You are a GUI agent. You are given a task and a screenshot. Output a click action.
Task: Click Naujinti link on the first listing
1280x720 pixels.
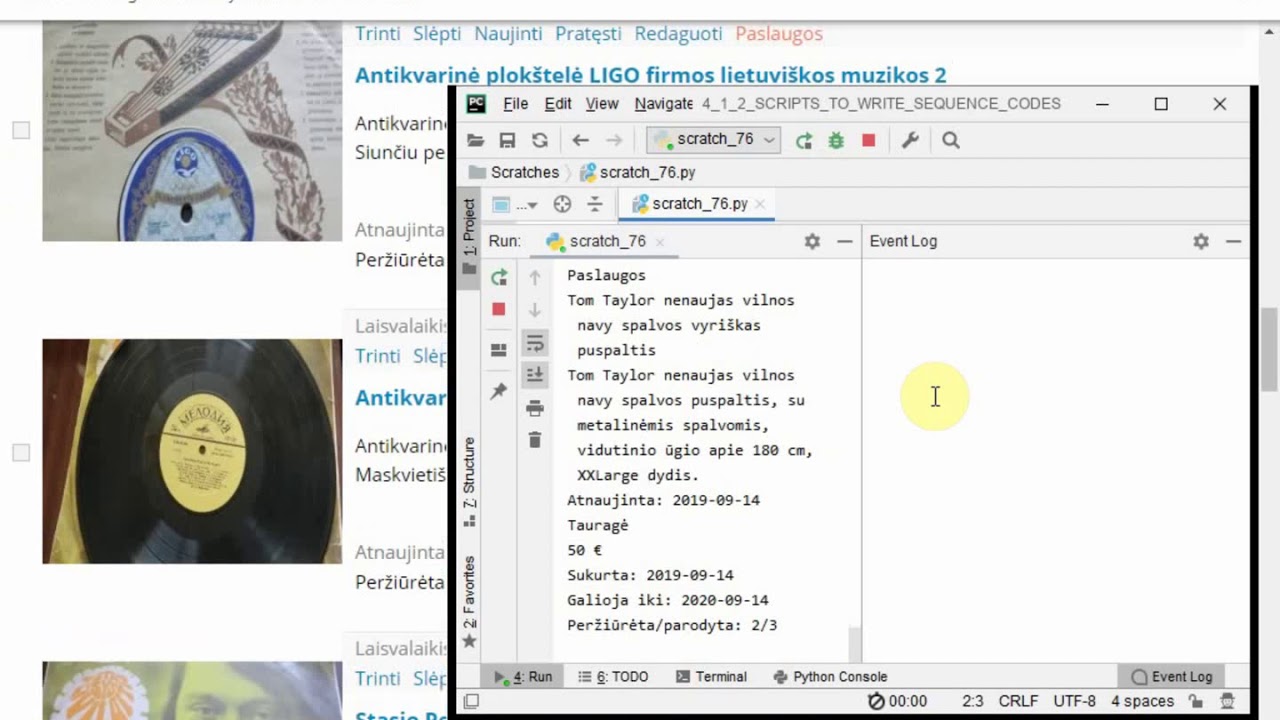tap(508, 33)
